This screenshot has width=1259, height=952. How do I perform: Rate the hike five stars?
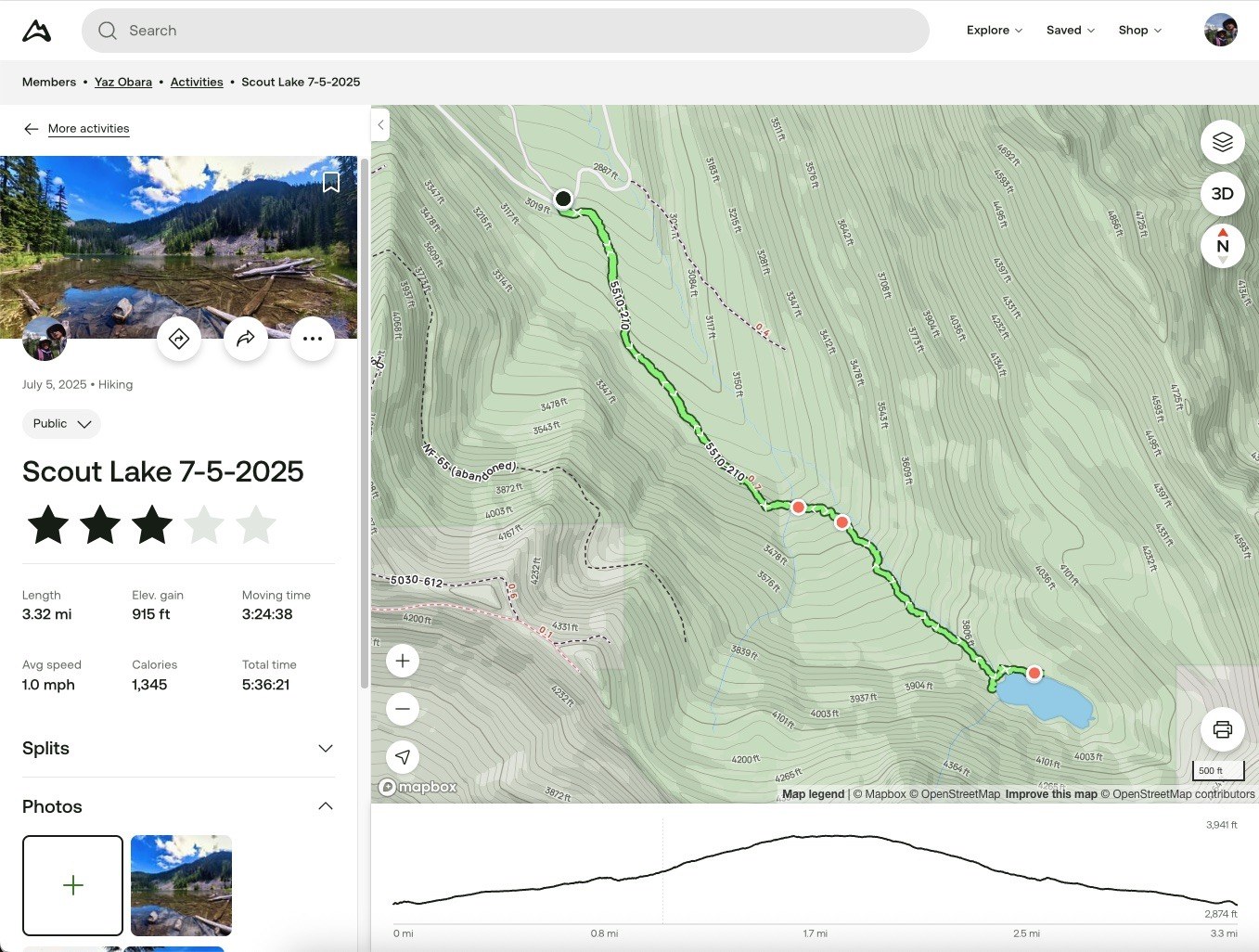[x=255, y=524]
